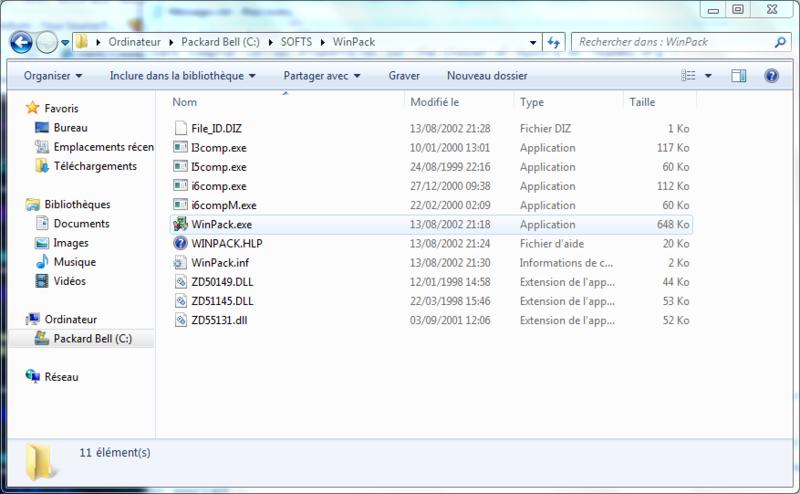Open Inclure dans la bibliothèque menu
This screenshot has width=800, height=494.
tap(183, 76)
